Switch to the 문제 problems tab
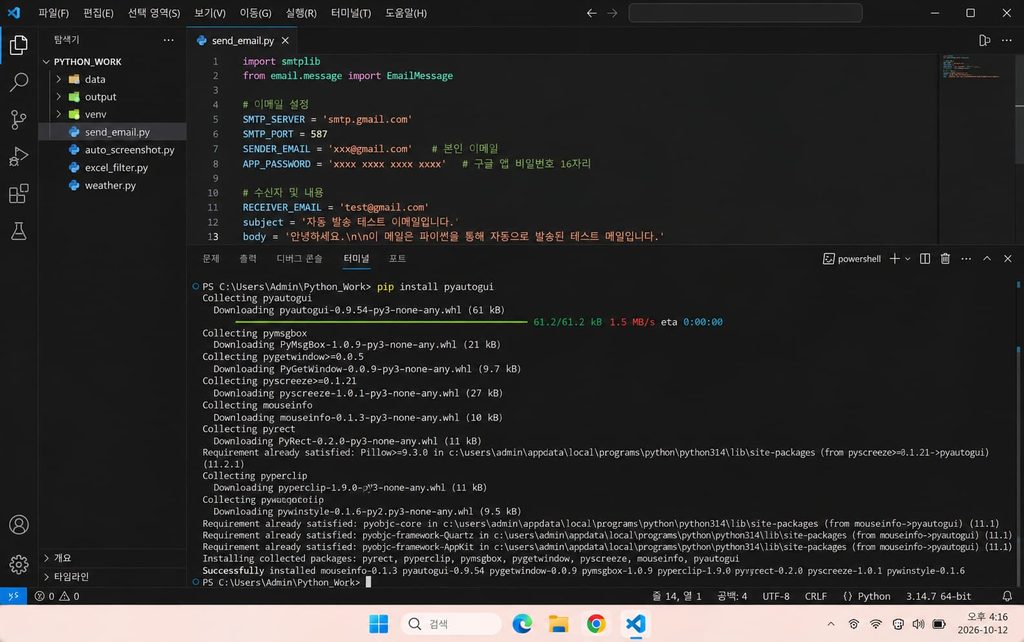The height and width of the screenshot is (642, 1024). tap(211, 259)
